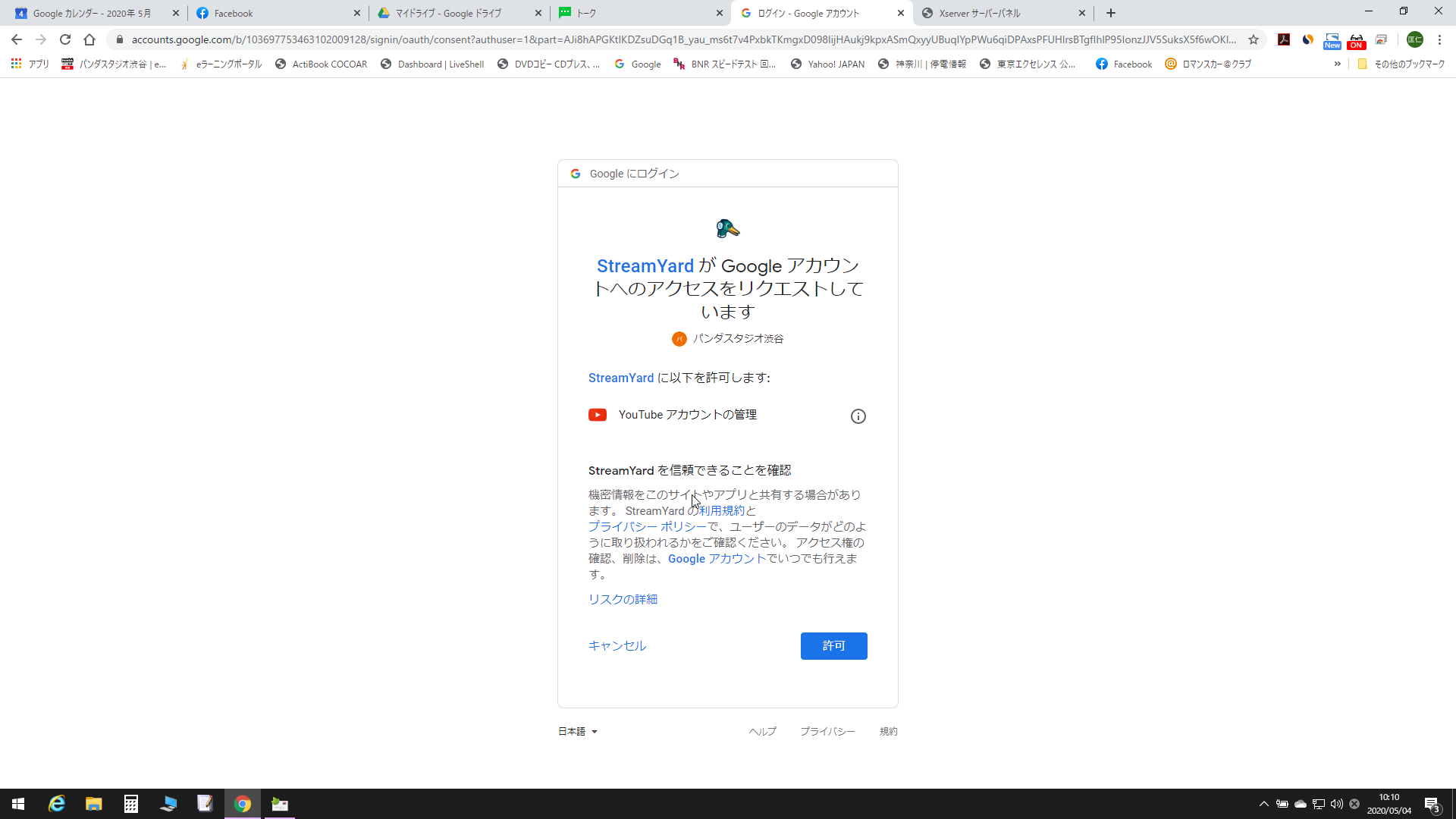This screenshot has height=819, width=1456.
Task: Open the Yahoo! JAPAN bookmark
Action: (x=827, y=64)
